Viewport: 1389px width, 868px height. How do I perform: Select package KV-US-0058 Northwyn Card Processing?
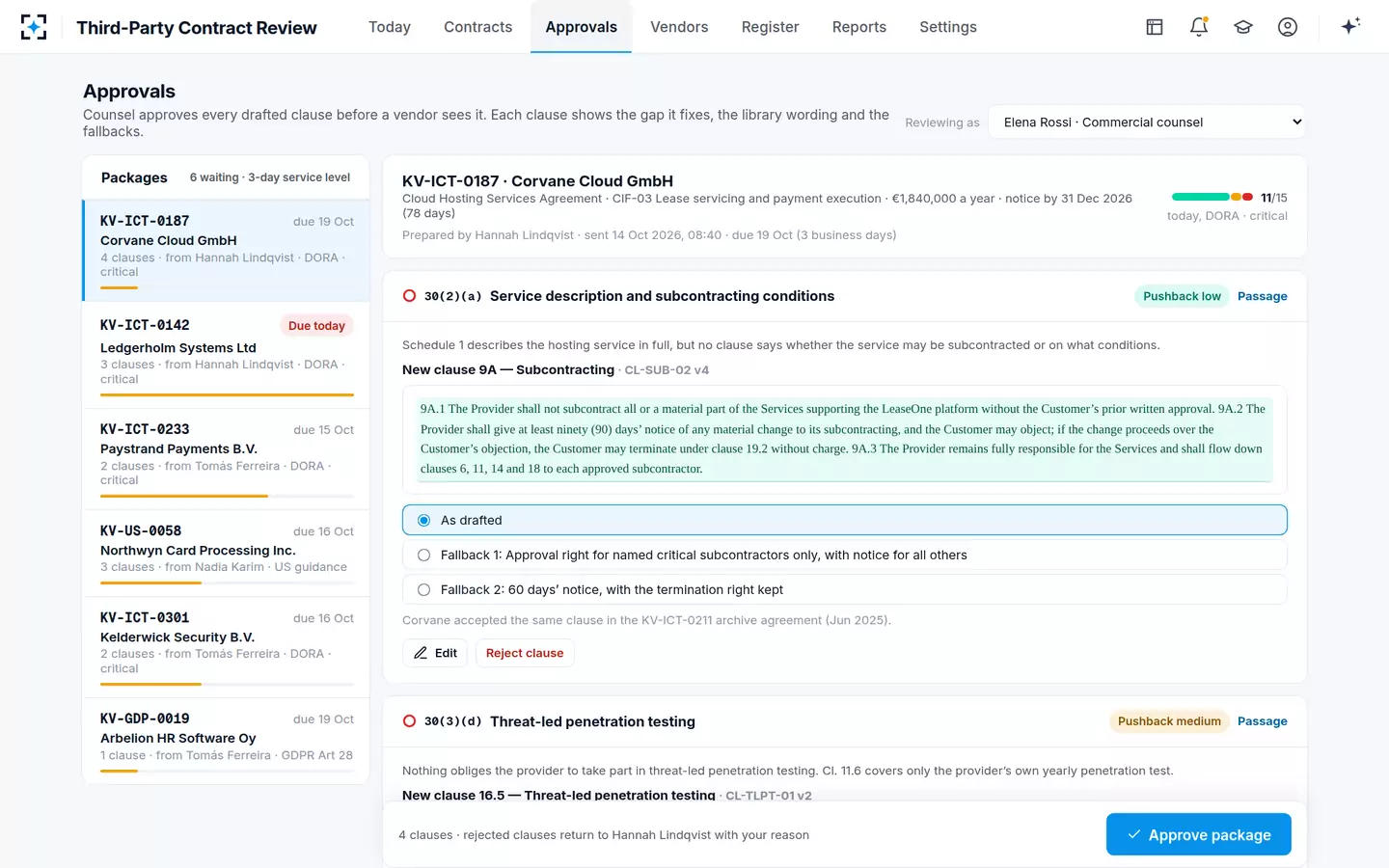[x=227, y=553]
